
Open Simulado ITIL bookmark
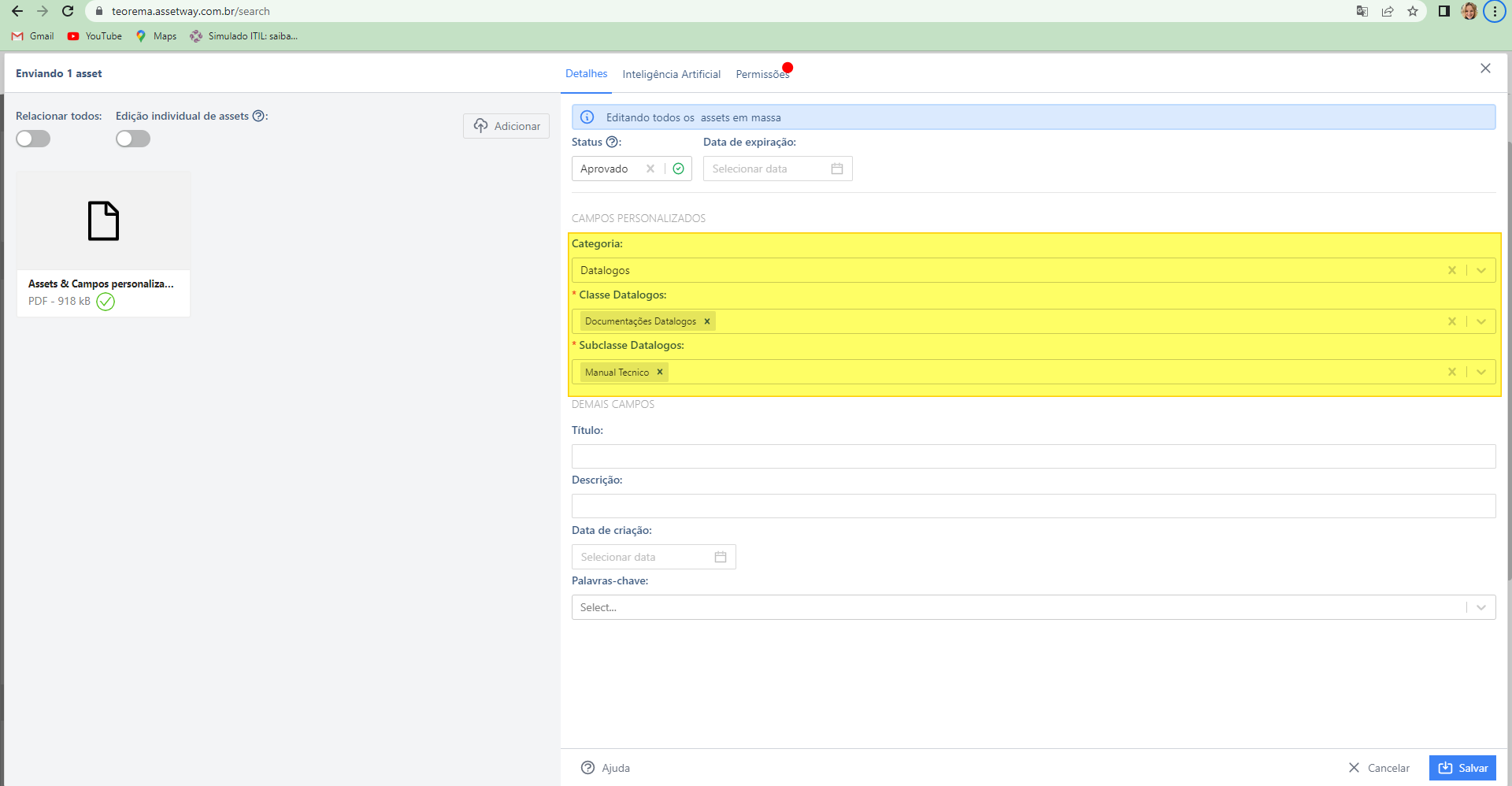(x=243, y=36)
